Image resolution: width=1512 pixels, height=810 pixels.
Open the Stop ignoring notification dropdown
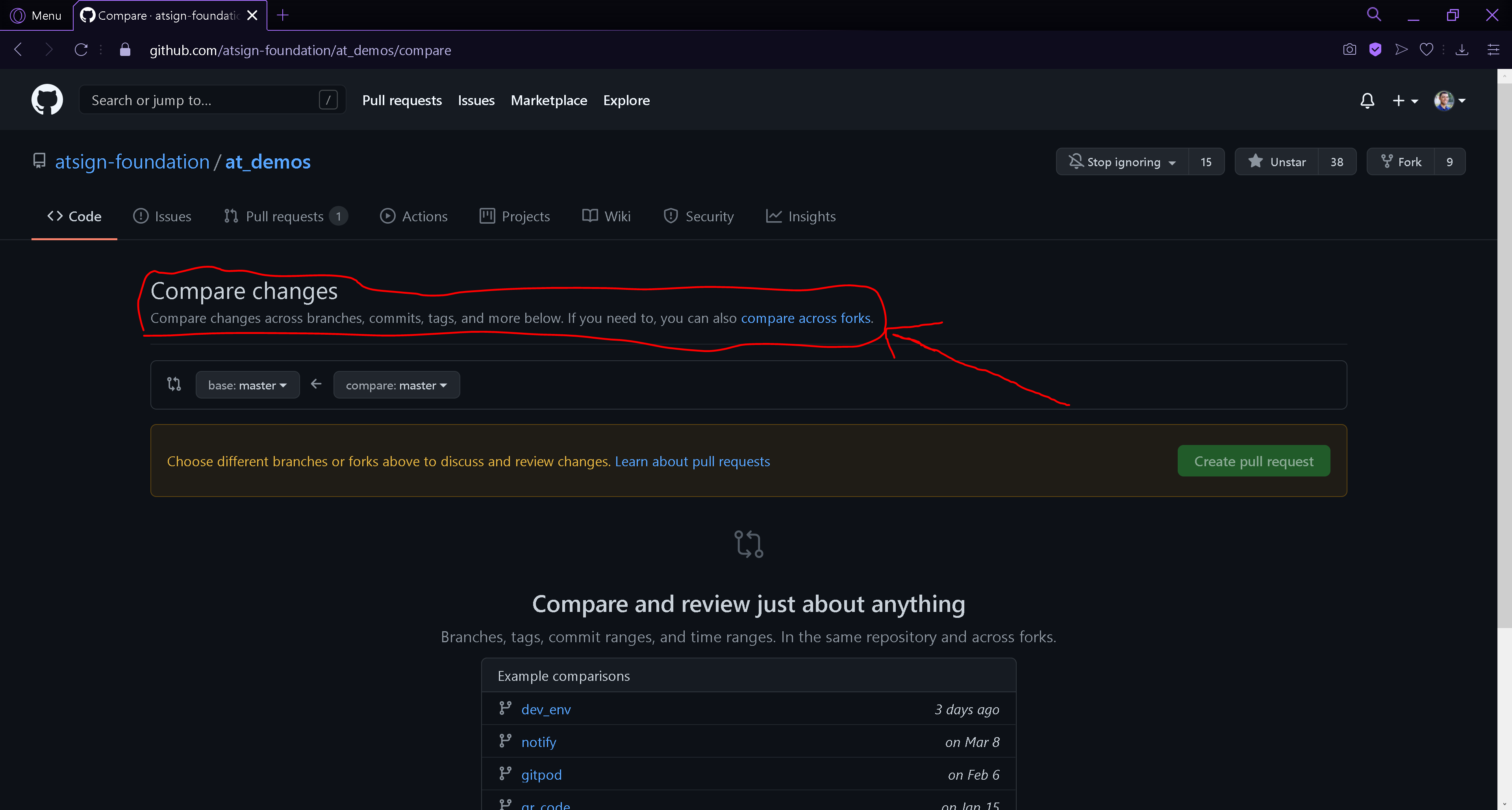[1122, 162]
